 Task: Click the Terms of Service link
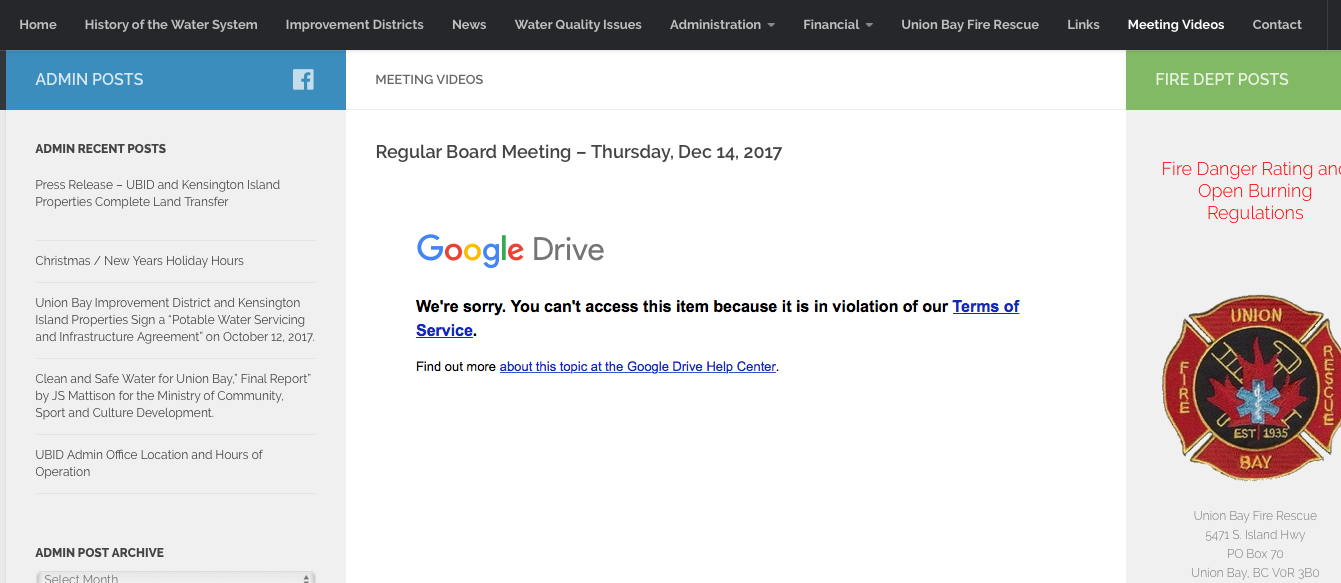click(985, 307)
